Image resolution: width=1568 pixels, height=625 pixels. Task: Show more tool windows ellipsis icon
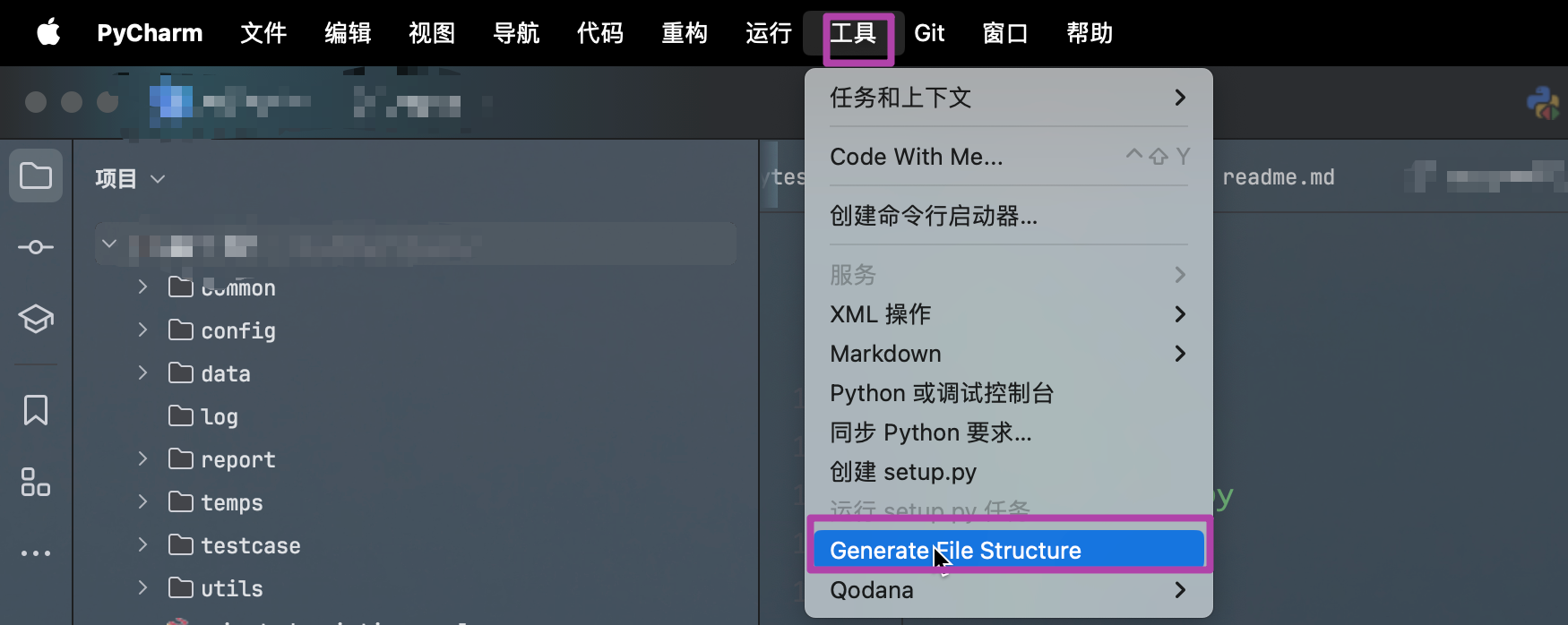coord(36,553)
